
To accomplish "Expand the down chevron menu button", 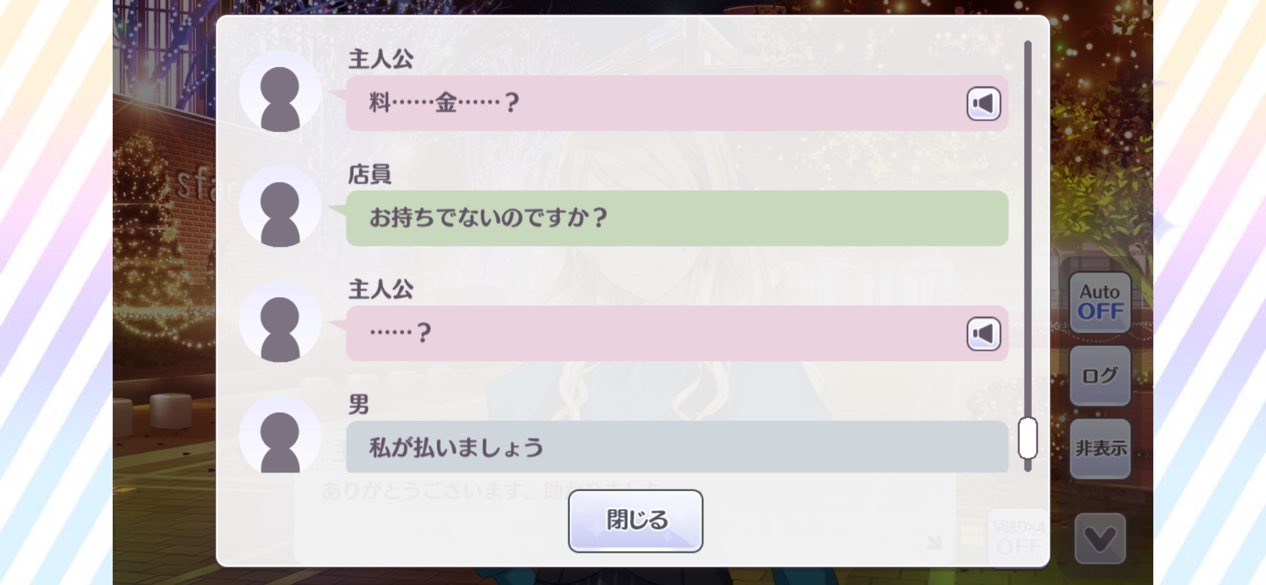I will (1100, 539).
